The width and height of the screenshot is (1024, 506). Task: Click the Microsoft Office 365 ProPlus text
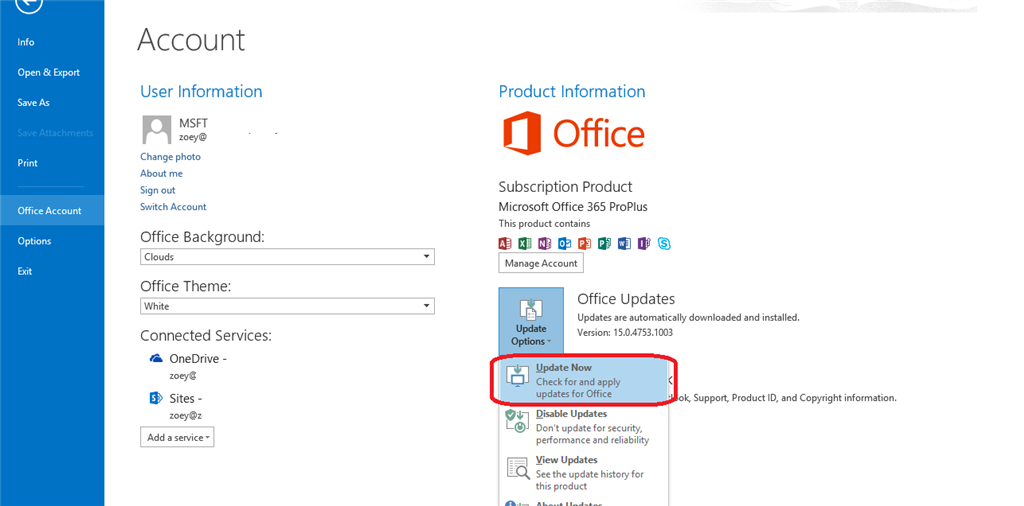(573, 206)
